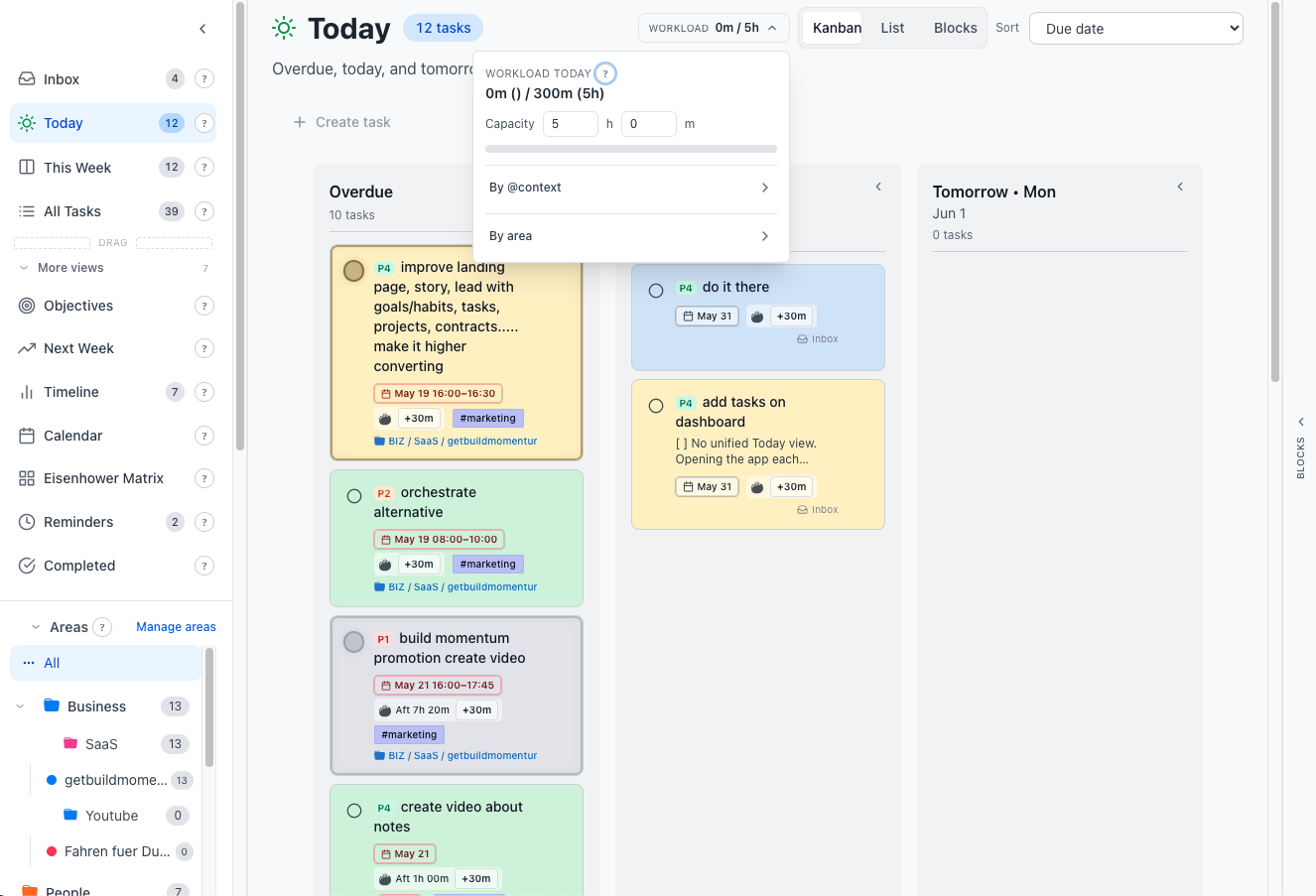The image size is (1316, 896).
Task: Complete the create video about notes task
Action: coord(354,811)
